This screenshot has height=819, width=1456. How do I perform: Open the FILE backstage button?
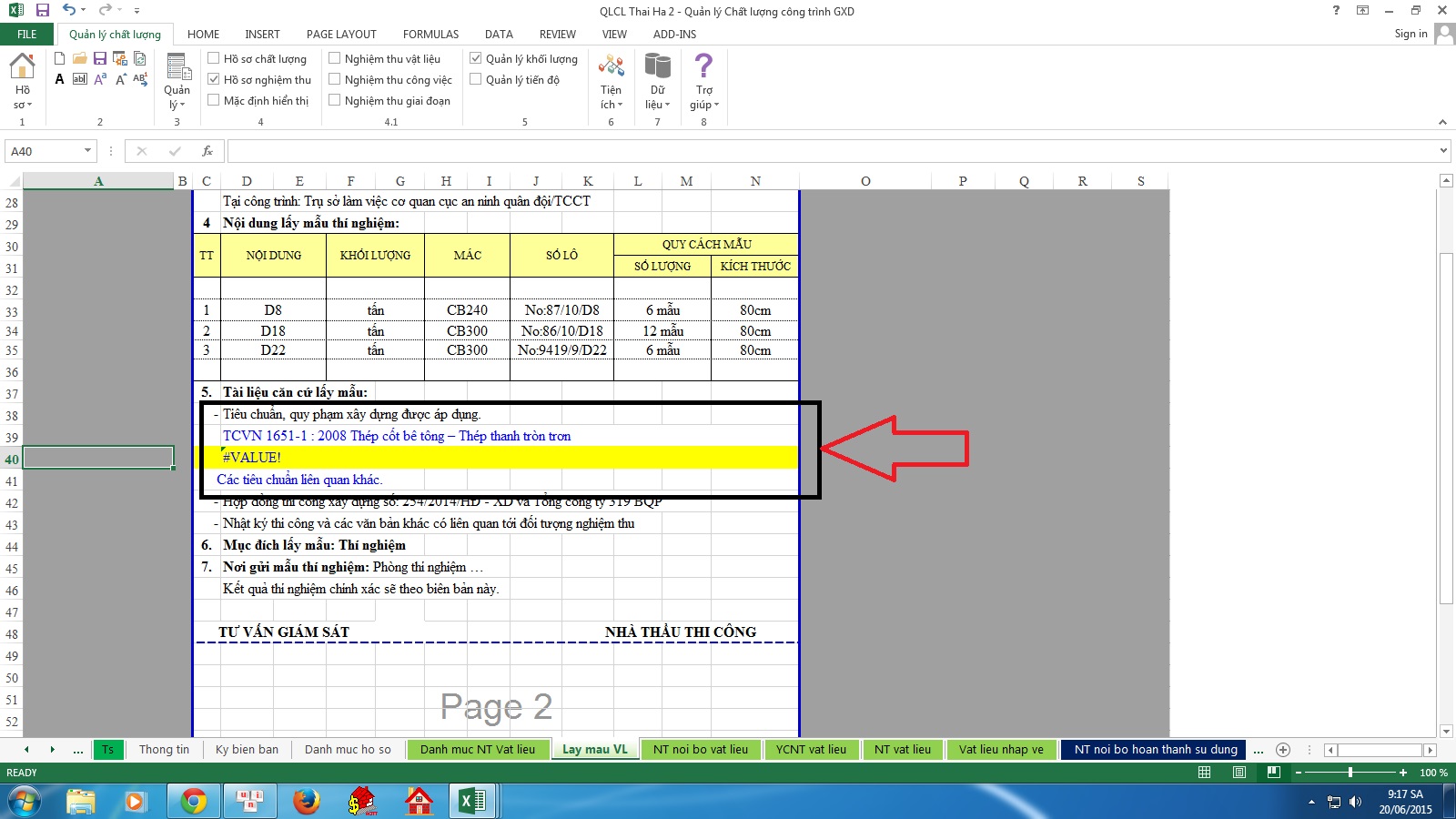pos(27,35)
